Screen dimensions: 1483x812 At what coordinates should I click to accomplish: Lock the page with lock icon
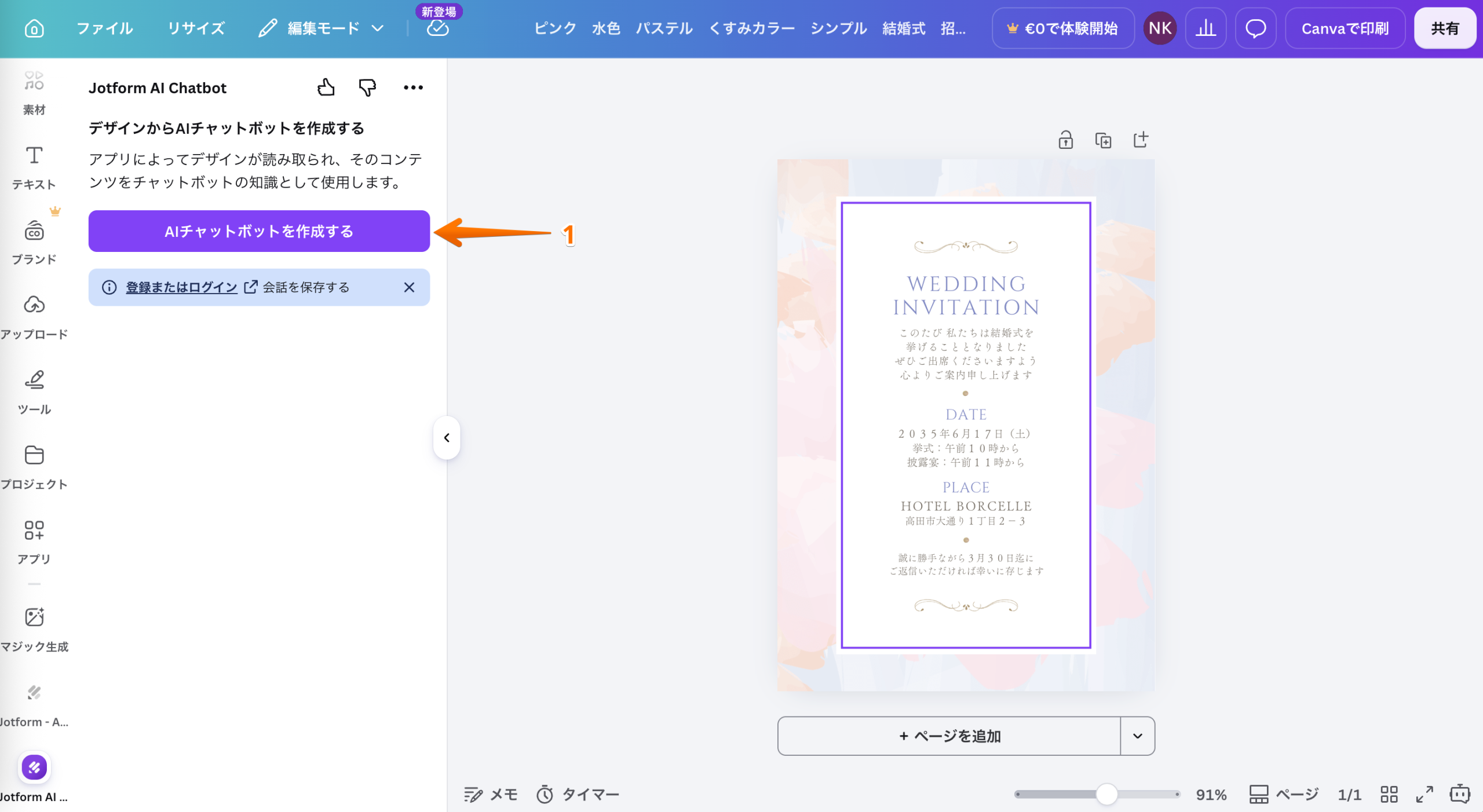point(1065,140)
